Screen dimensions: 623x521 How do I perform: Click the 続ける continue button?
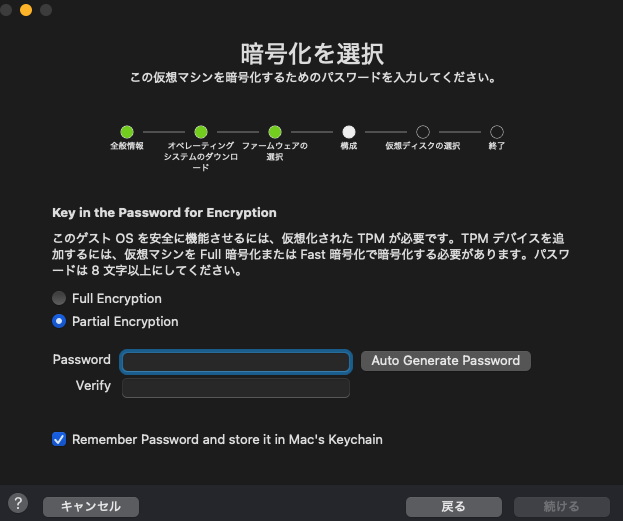tap(561, 507)
